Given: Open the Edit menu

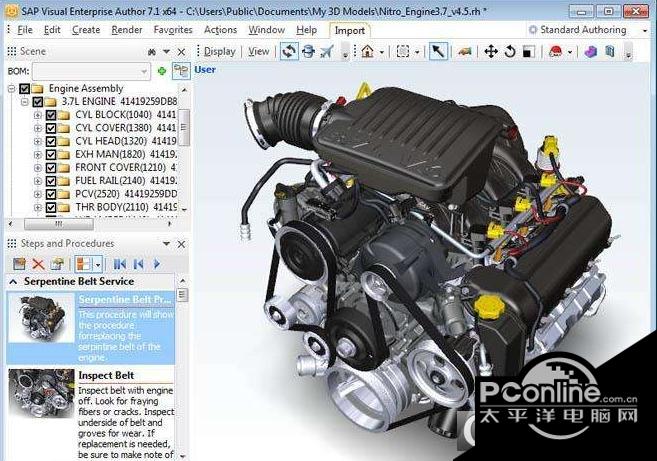Looking at the screenshot, I should click(52, 30).
